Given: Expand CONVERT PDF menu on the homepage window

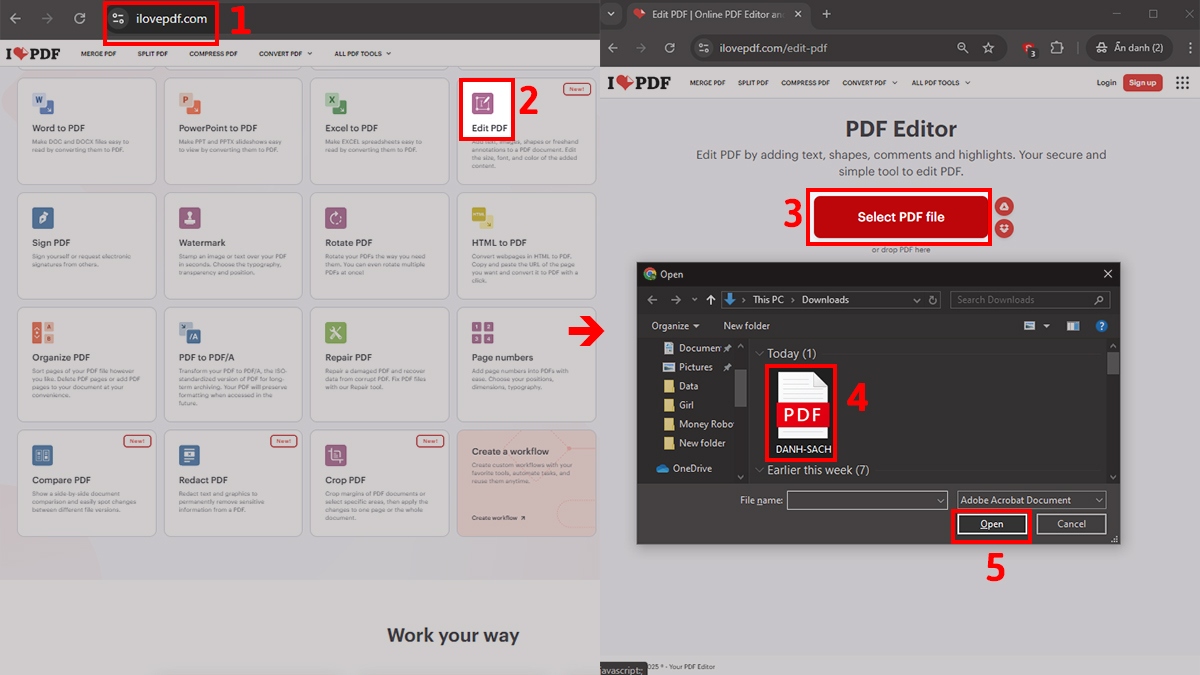Looking at the screenshot, I should (x=285, y=53).
